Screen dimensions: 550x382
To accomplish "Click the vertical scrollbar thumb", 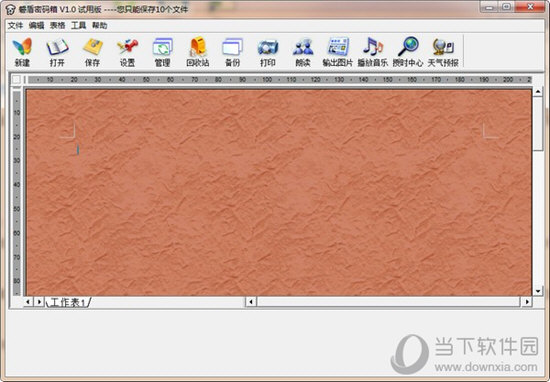I will (538, 124).
